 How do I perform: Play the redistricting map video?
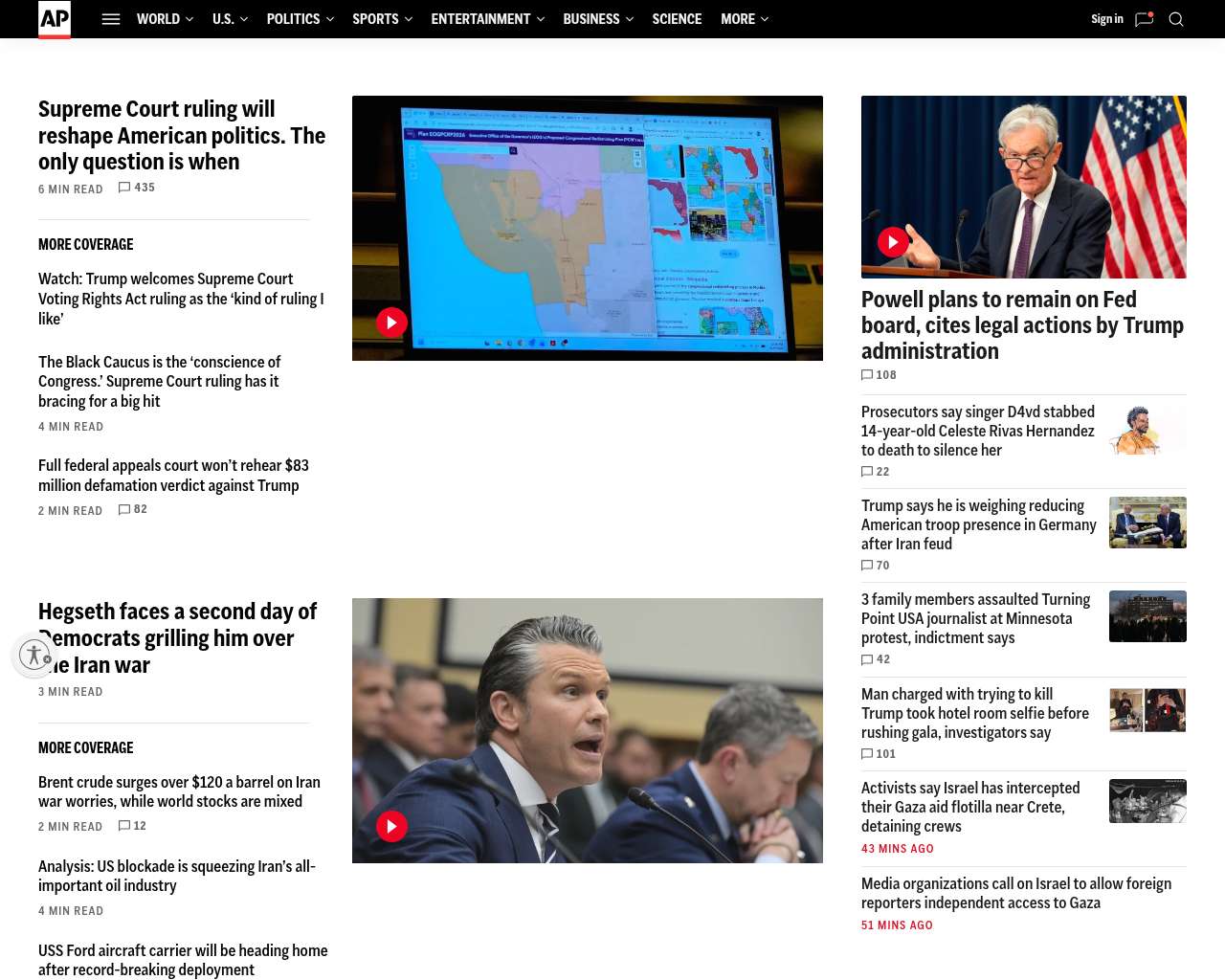[x=391, y=323]
